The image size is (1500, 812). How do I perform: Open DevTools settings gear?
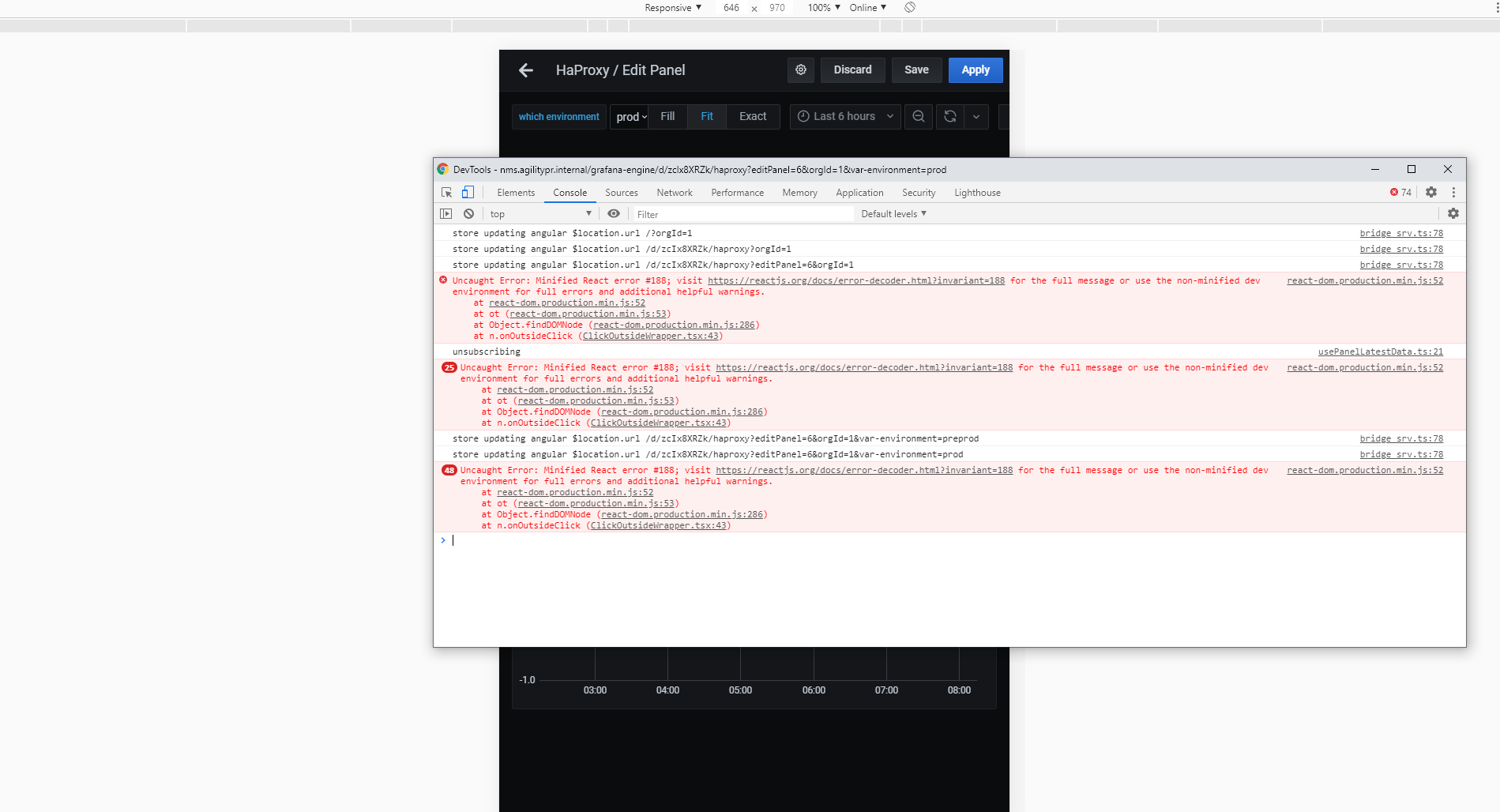[x=1431, y=192]
